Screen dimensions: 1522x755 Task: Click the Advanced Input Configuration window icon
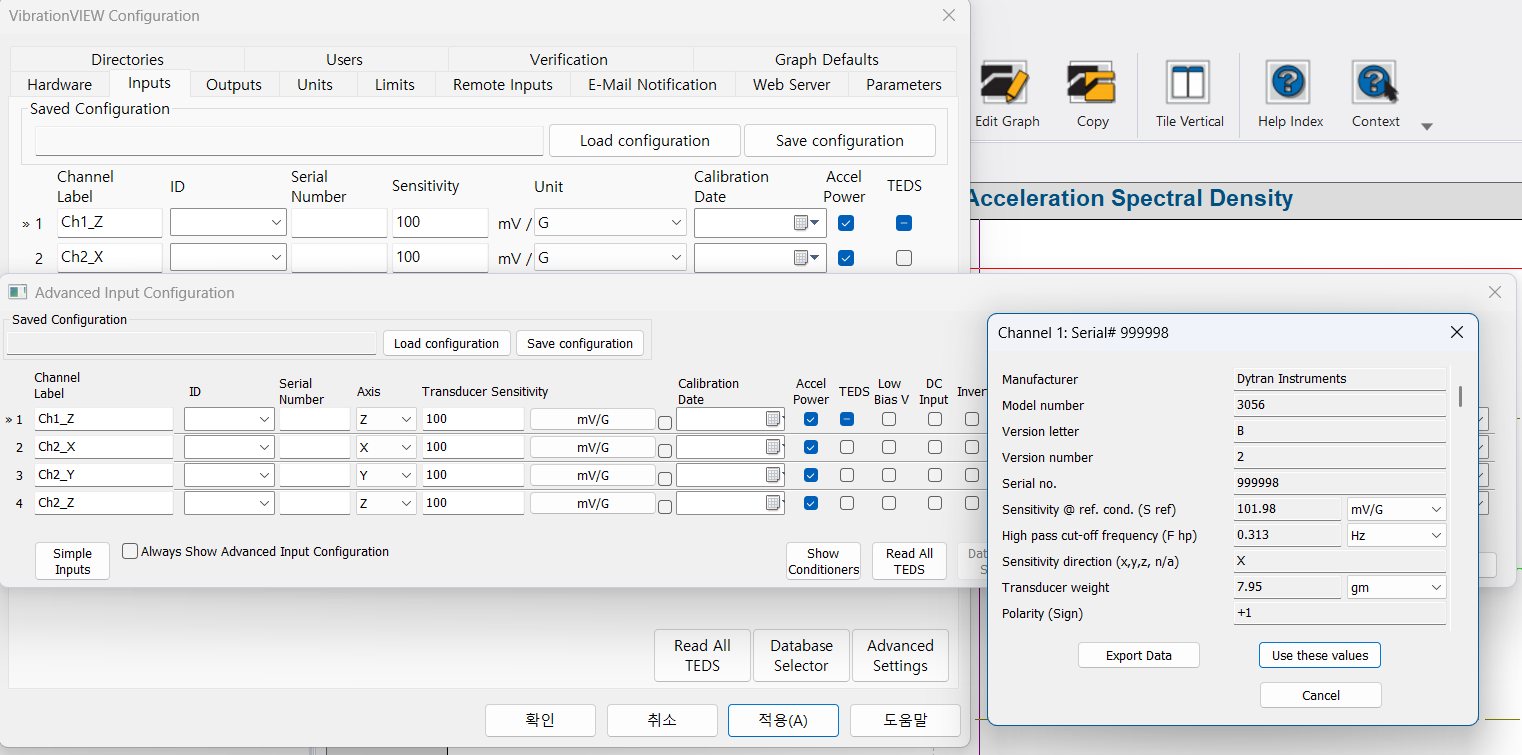click(x=16, y=292)
